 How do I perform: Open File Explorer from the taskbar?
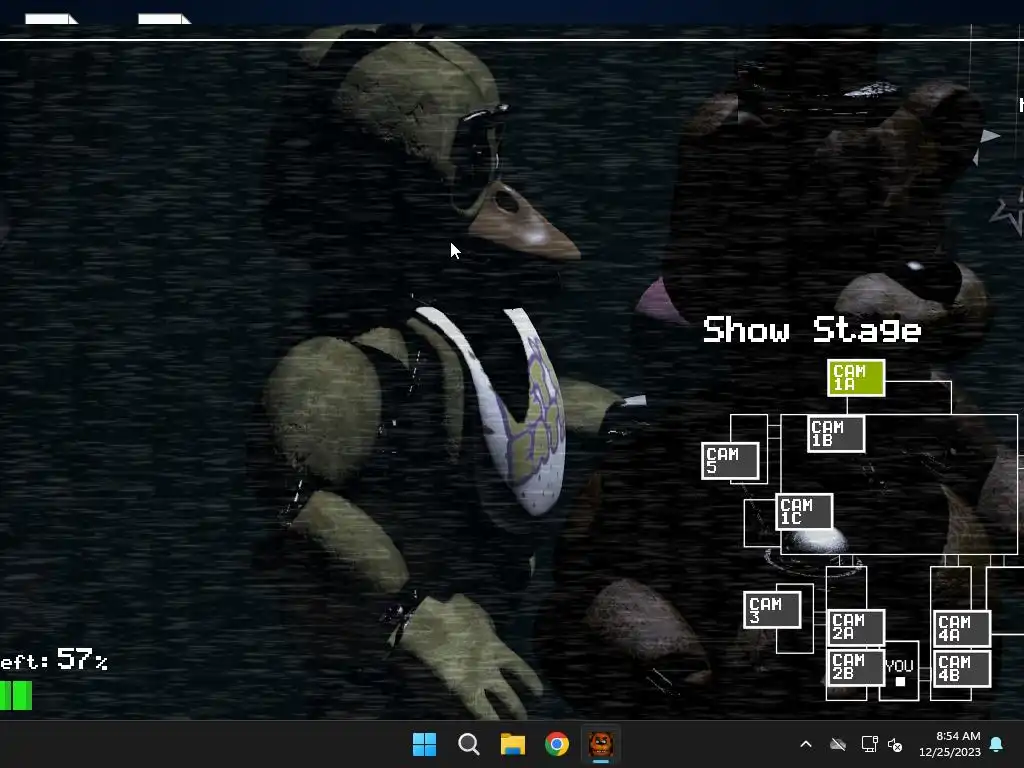click(513, 744)
